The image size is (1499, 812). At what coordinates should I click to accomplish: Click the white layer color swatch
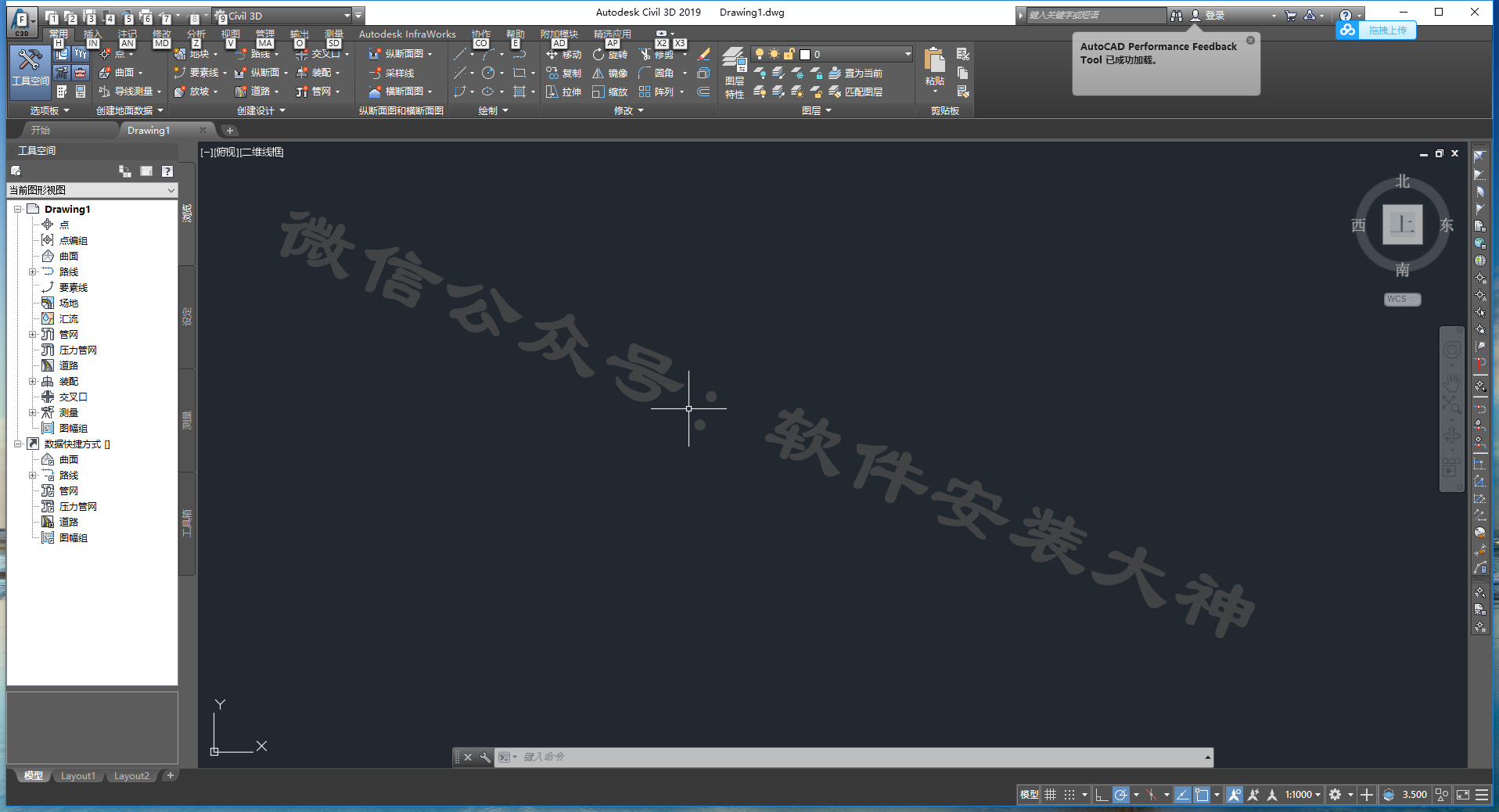click(x=804, y=55)
